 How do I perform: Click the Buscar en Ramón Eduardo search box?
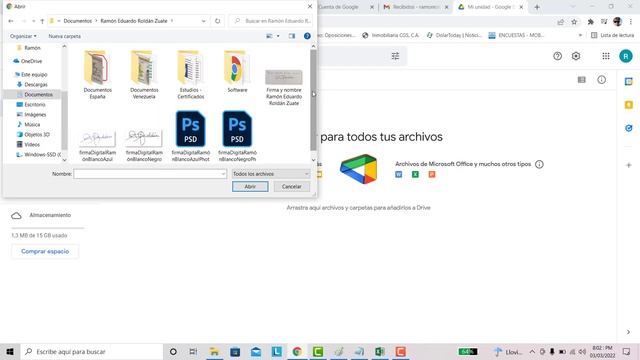pyautogui.click(x=271, y=21)
